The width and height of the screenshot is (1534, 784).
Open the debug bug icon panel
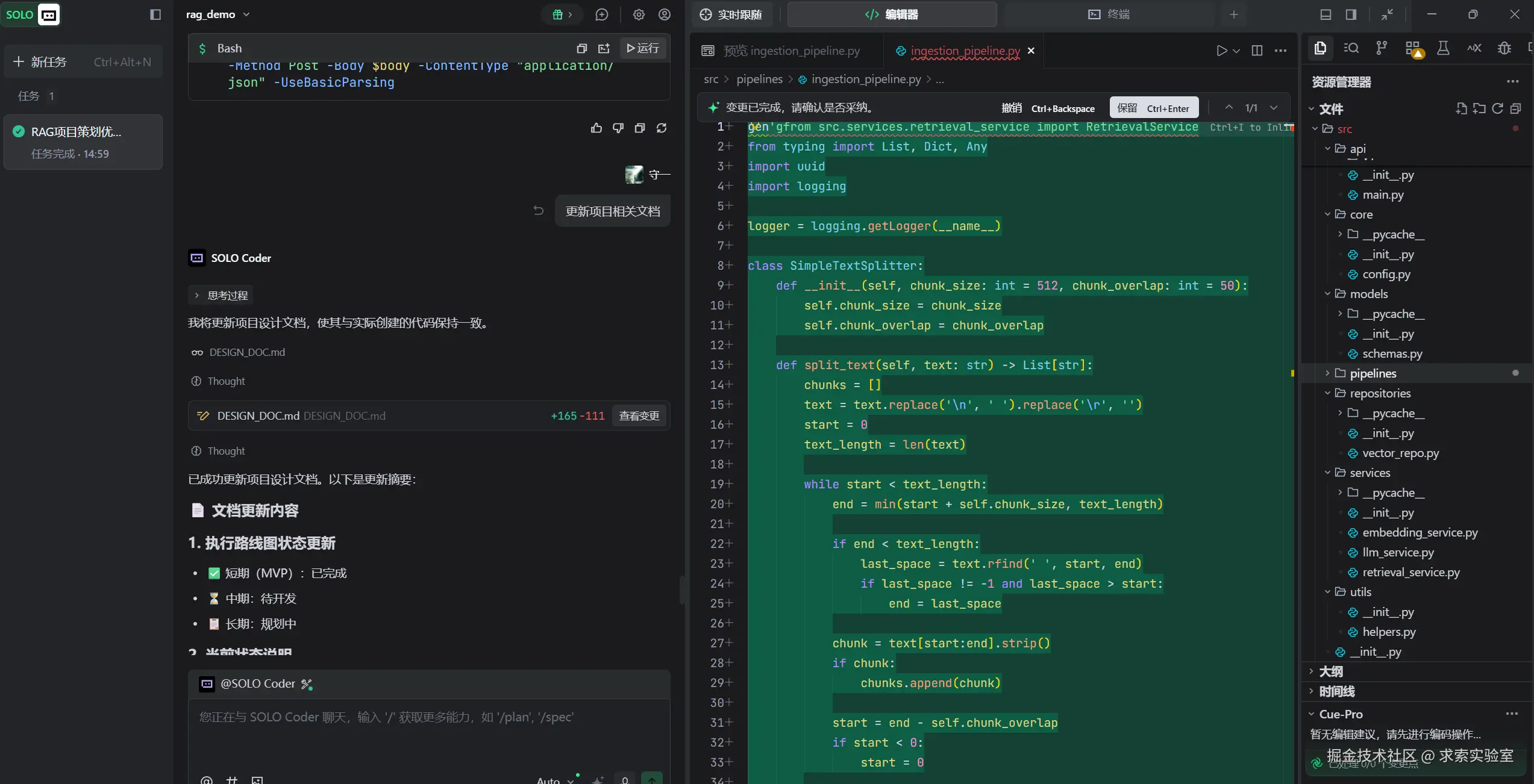[1504, 48]
